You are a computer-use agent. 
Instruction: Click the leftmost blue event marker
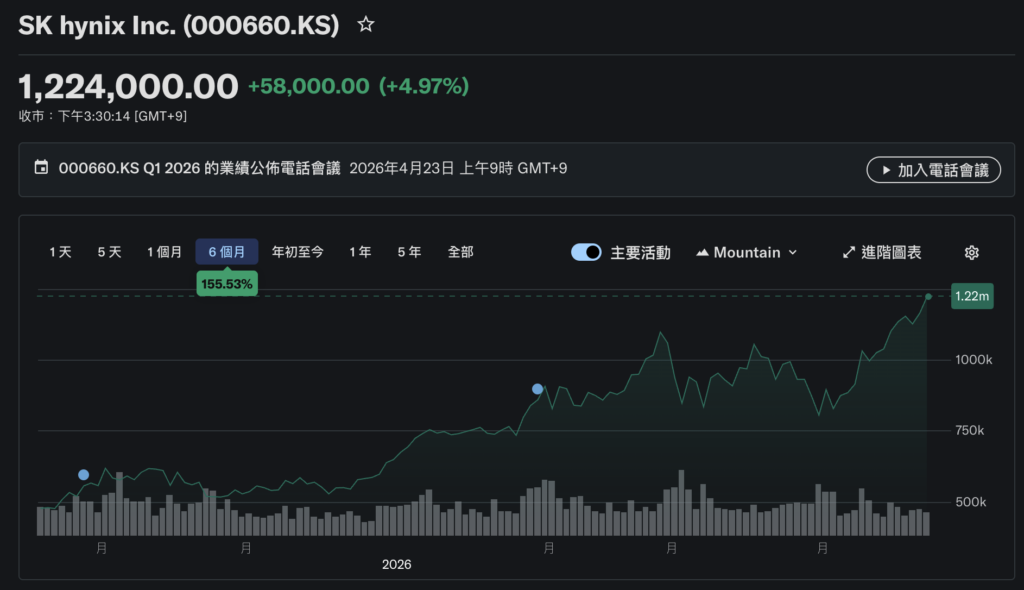[83, 475]
